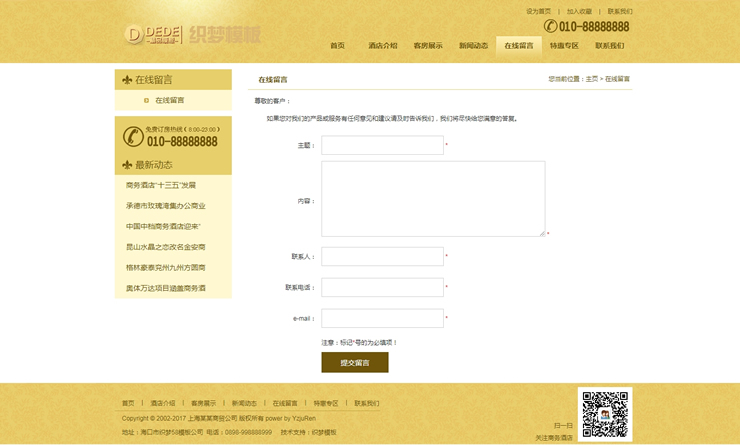Image resolution: width=740 pixels, height=445 pixels.
Task: Focus the 联系电话 phone input field
Action: pos(382,288)
